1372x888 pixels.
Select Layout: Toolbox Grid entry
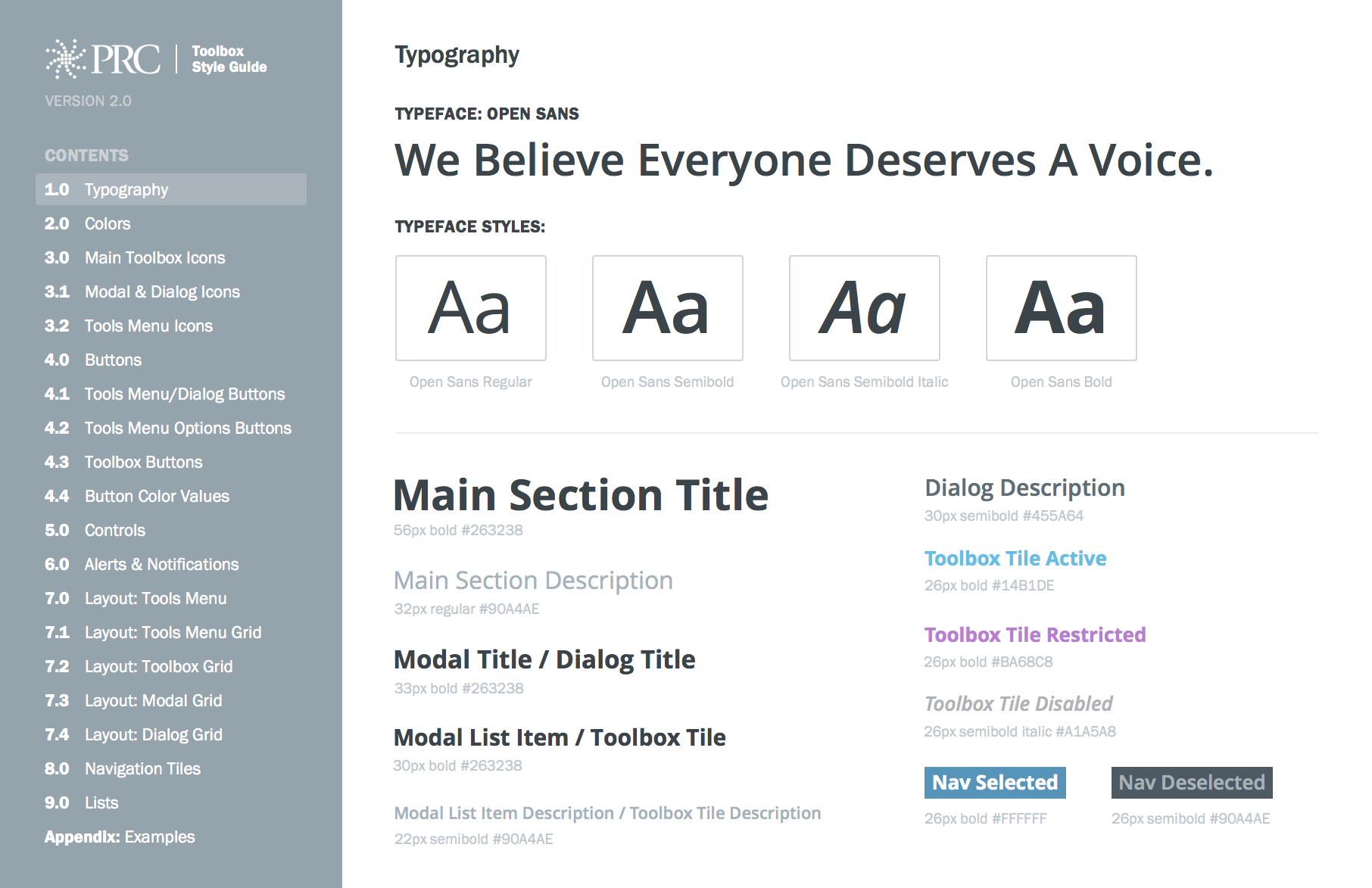158,667
